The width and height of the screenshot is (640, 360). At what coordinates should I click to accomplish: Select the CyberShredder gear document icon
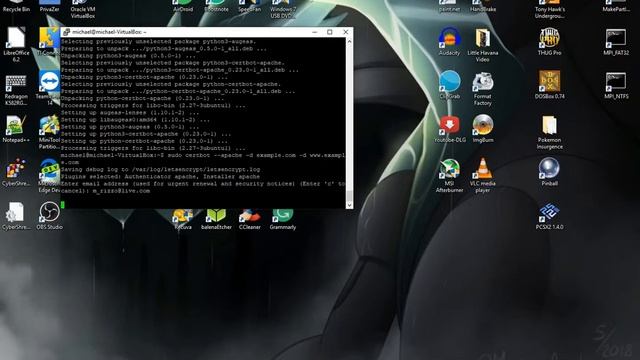16,216
